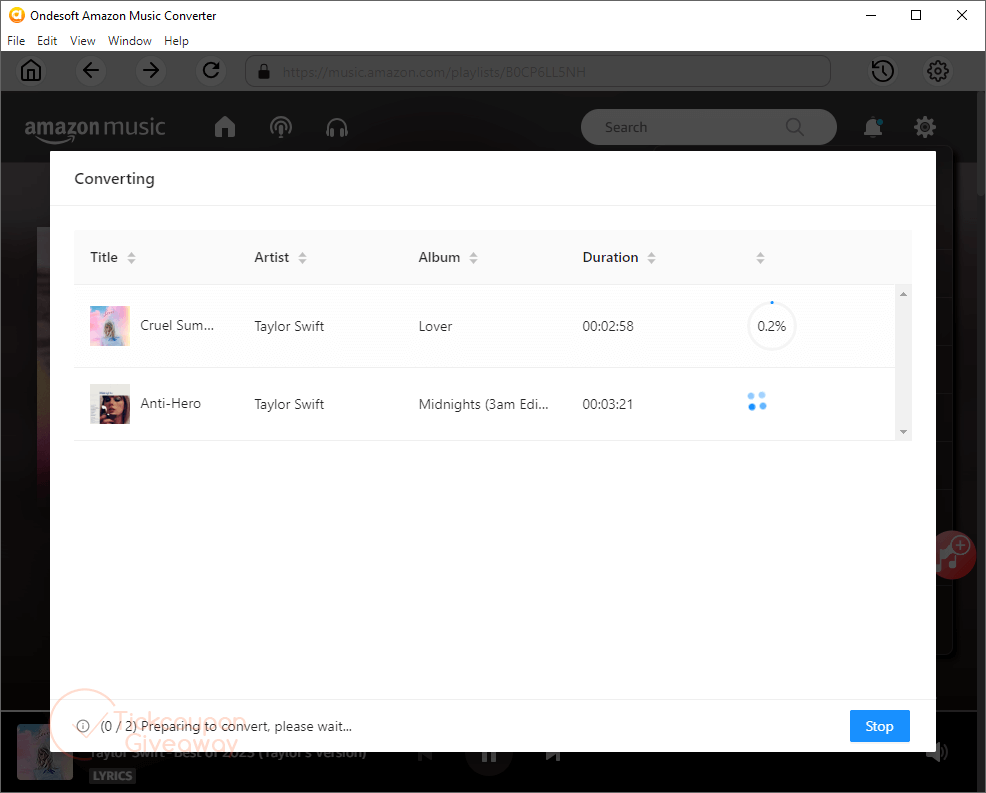Click the duration '00:02:58'
Screen dimensions: 986x793
tap(607, 326)
